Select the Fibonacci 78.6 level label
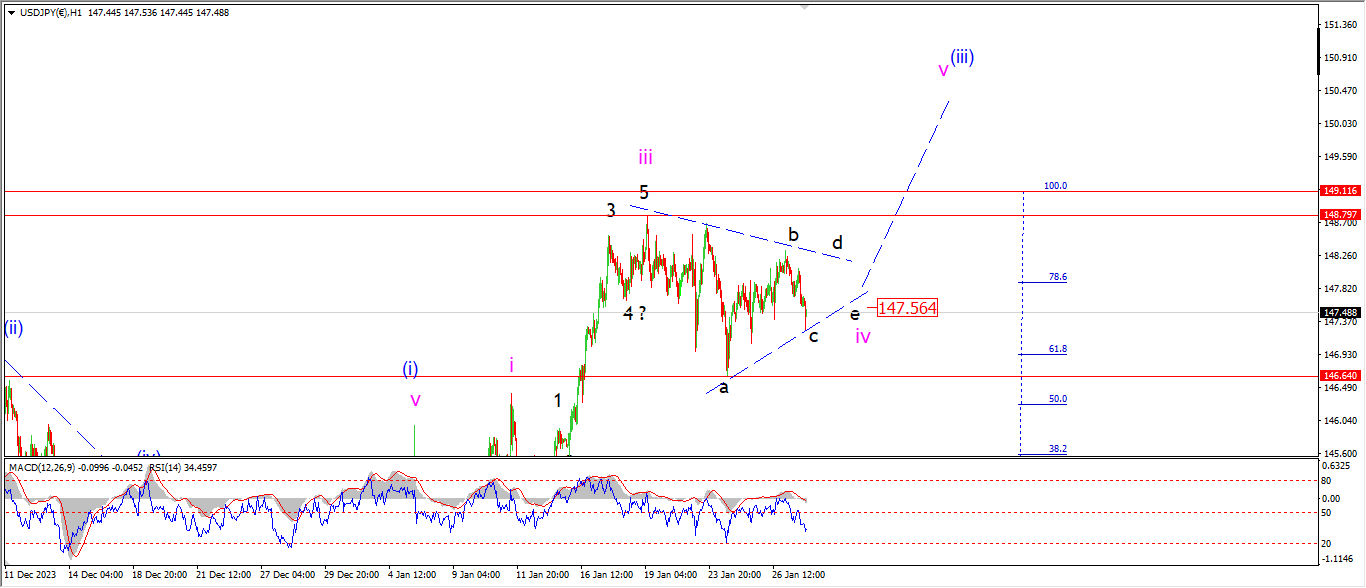 coord(1057,277)
